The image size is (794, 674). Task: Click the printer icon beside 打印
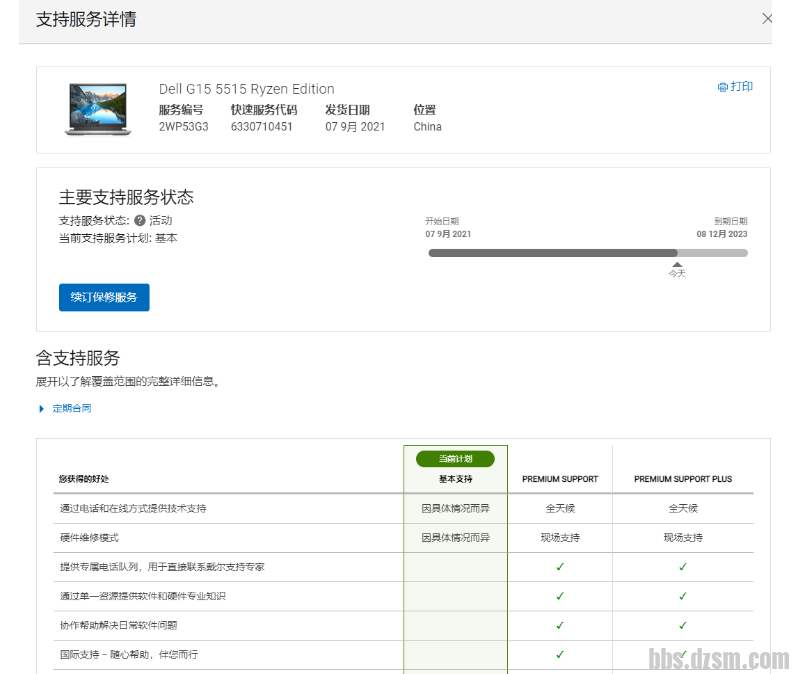coord(722,87)
